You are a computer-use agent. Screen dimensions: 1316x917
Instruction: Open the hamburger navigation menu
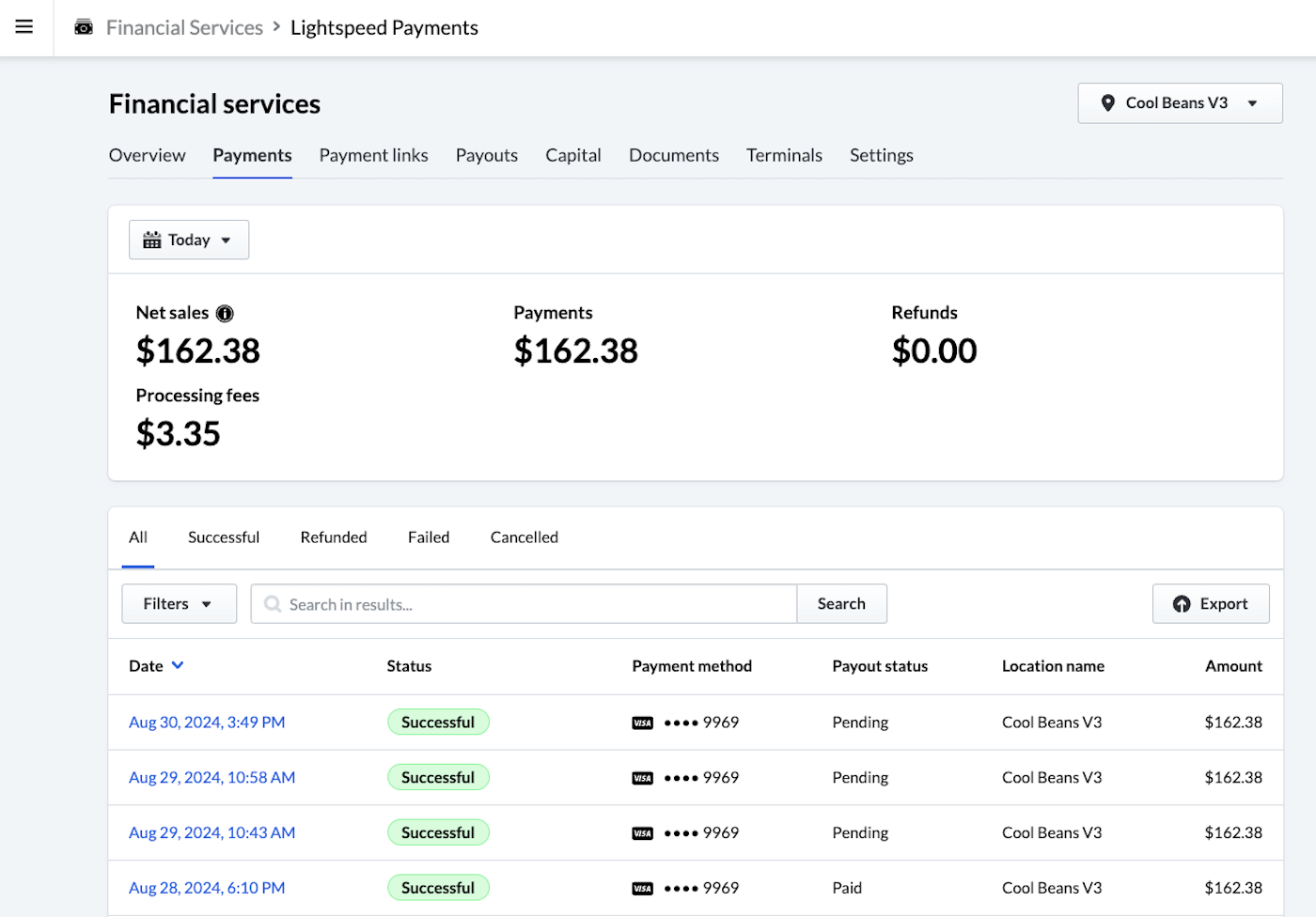(x=23, y=26)
